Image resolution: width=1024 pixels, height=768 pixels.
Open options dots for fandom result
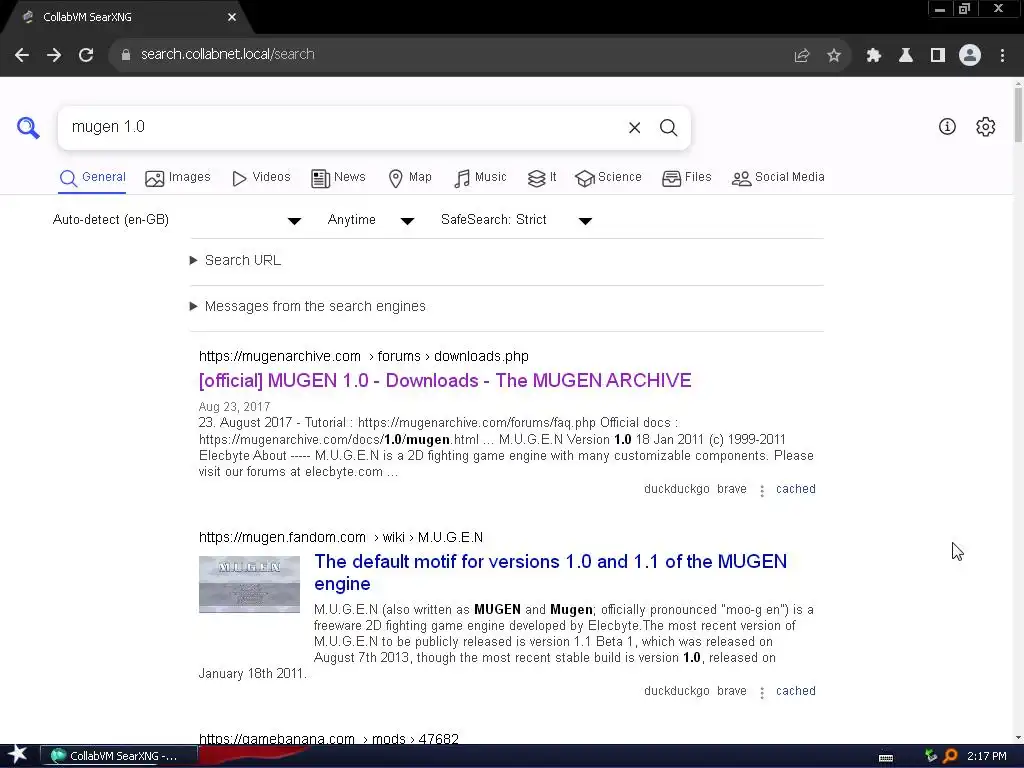pos(761,692)
